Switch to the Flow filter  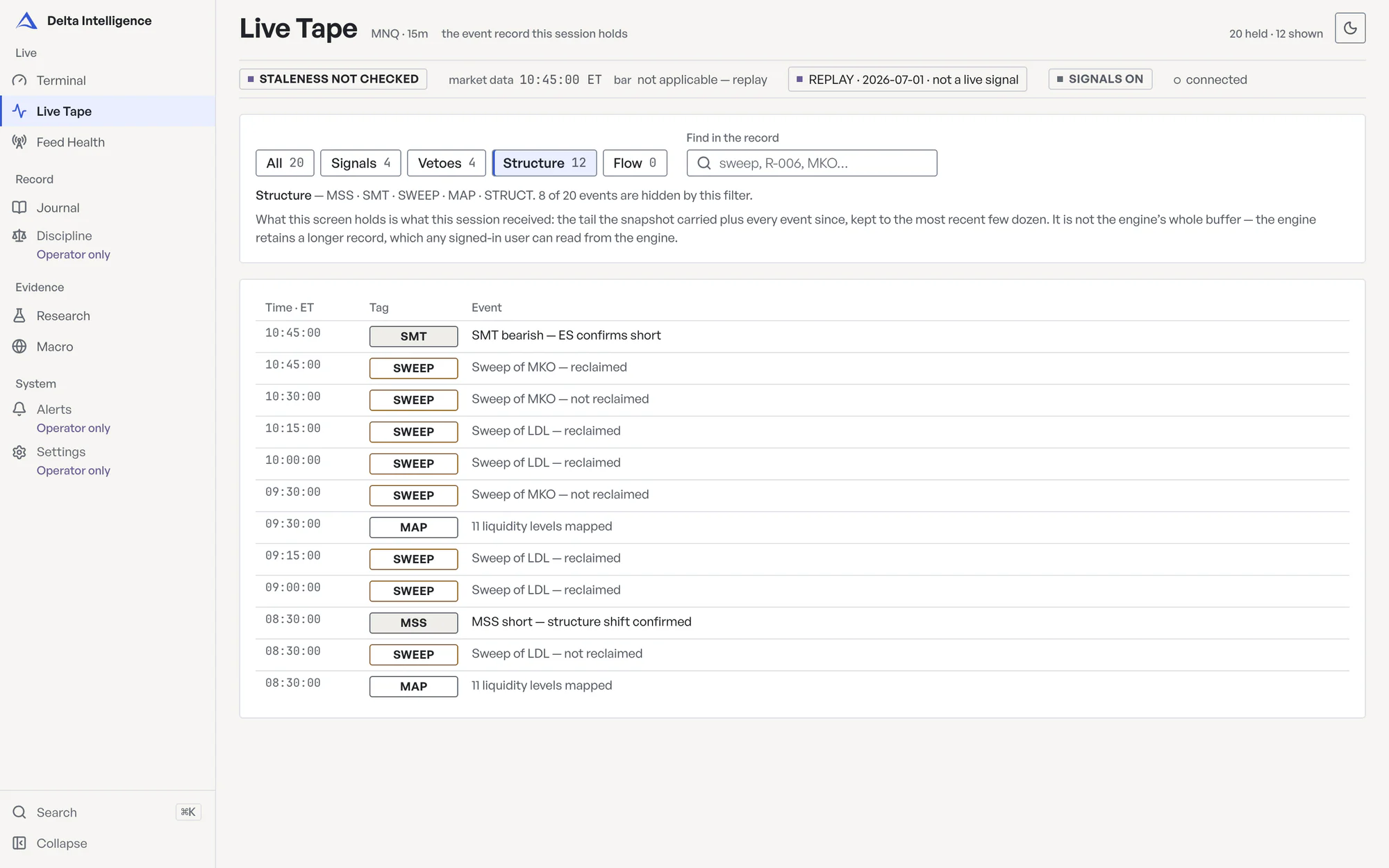635,163
